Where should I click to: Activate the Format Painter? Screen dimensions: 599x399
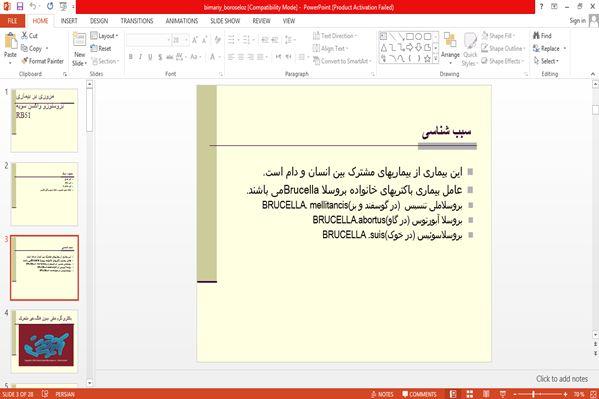(x=43, y=61)
